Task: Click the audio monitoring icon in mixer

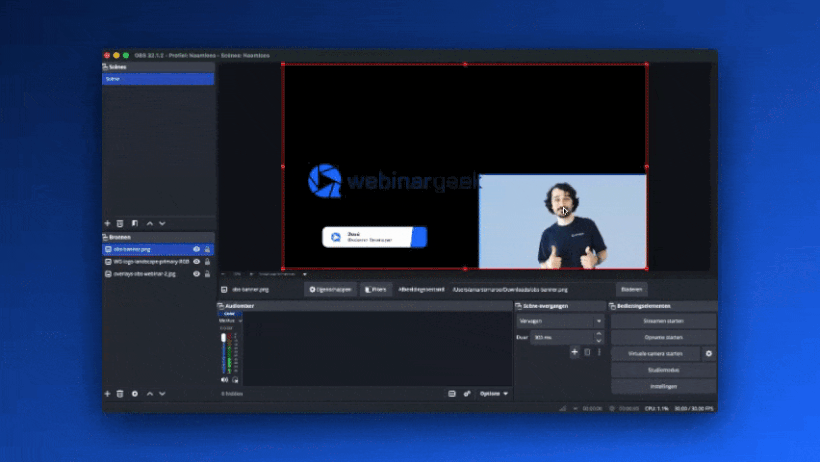Action: [x=235, y=380]
